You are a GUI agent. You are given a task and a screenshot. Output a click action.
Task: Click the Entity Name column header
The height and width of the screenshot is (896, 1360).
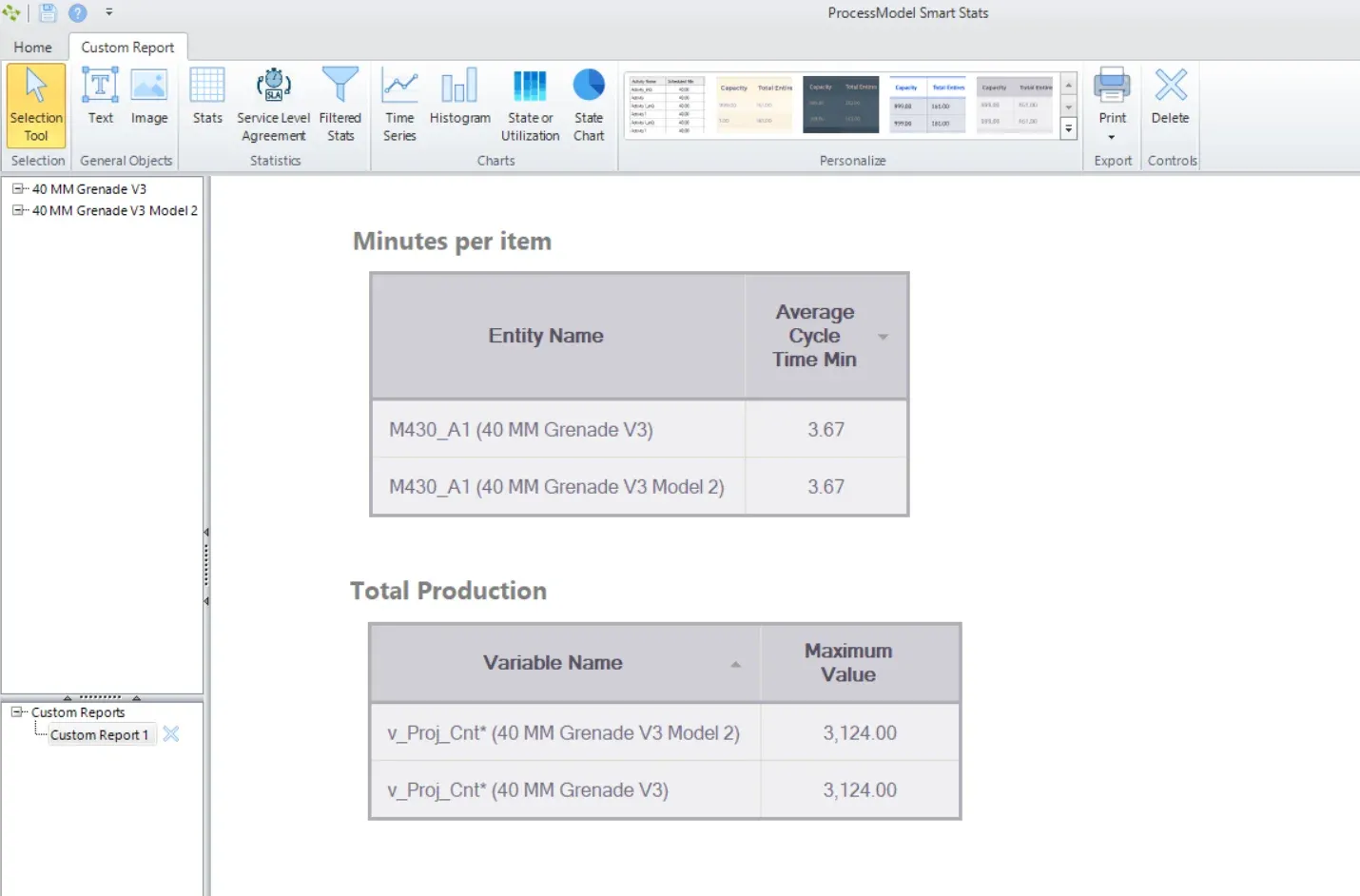pos(558,336)
